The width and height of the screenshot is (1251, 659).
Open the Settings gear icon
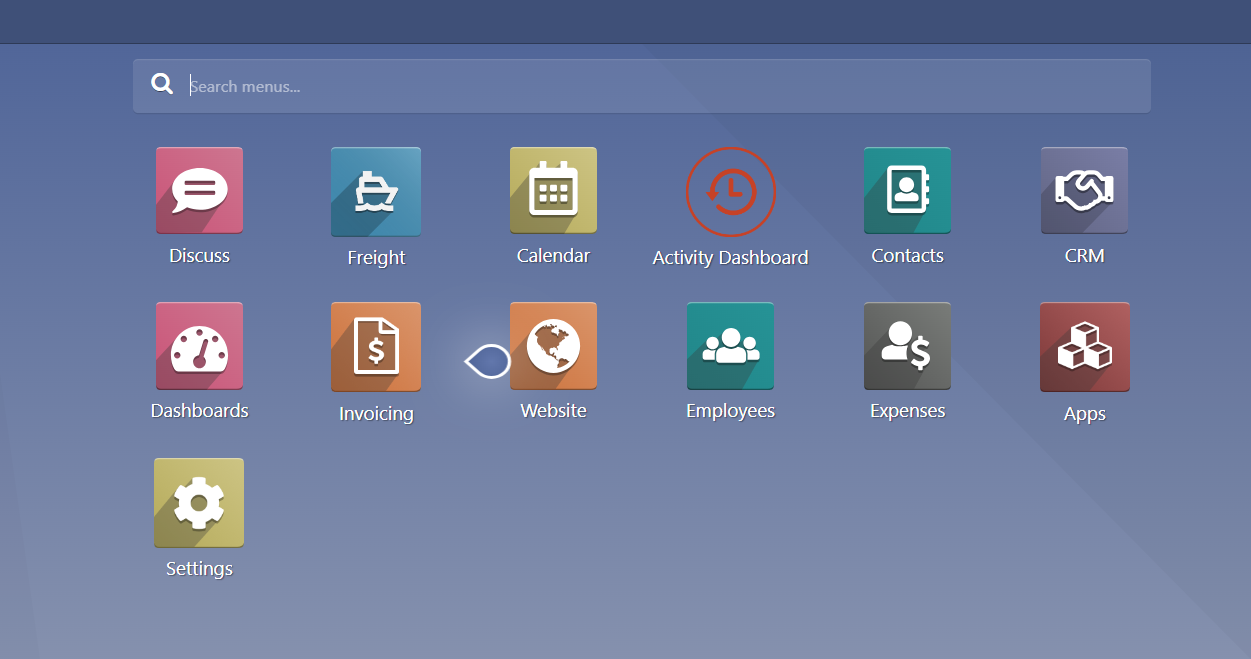click(199, 502)
